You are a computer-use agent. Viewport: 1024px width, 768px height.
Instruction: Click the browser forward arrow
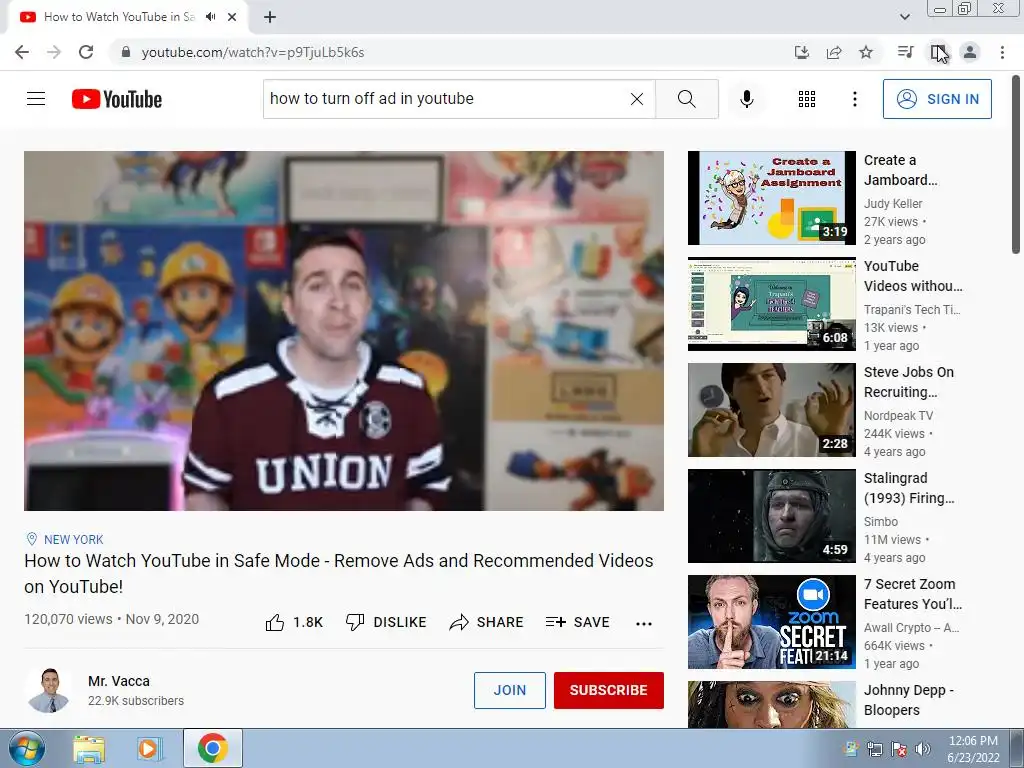(54, 52)
